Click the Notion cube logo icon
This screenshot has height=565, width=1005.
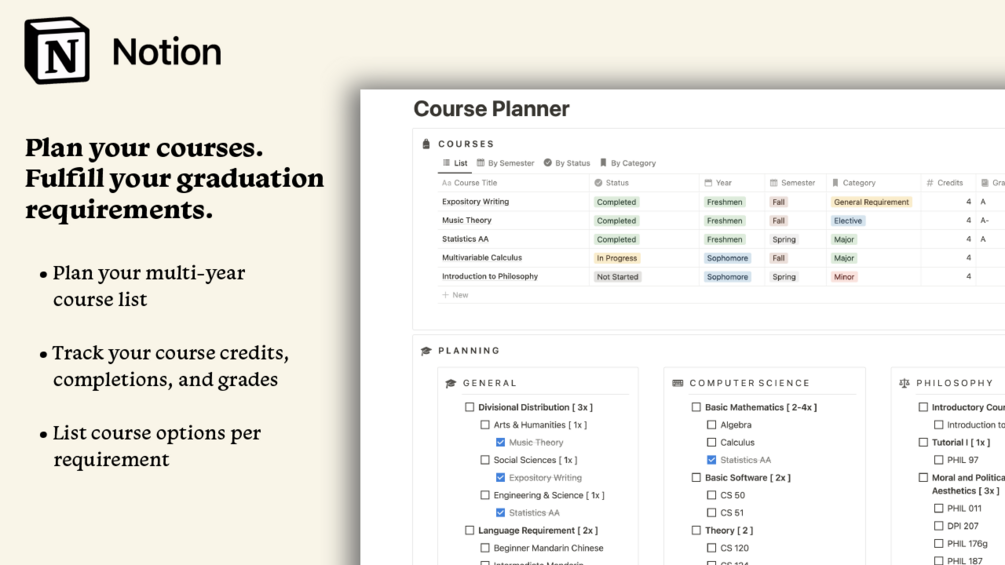[57, 51]
